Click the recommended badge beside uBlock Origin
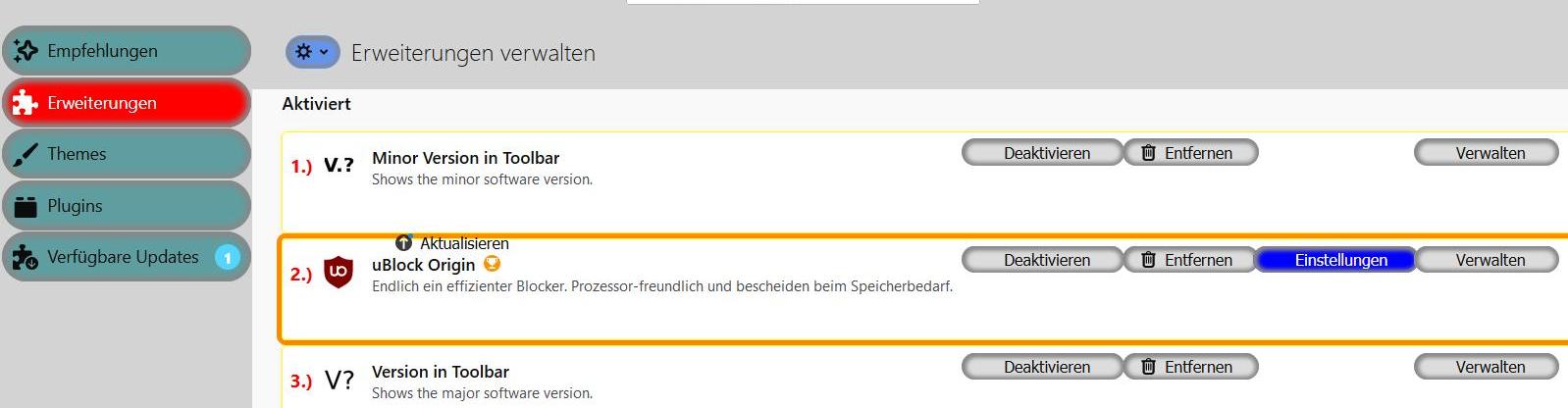 click(x=493, y=264)
